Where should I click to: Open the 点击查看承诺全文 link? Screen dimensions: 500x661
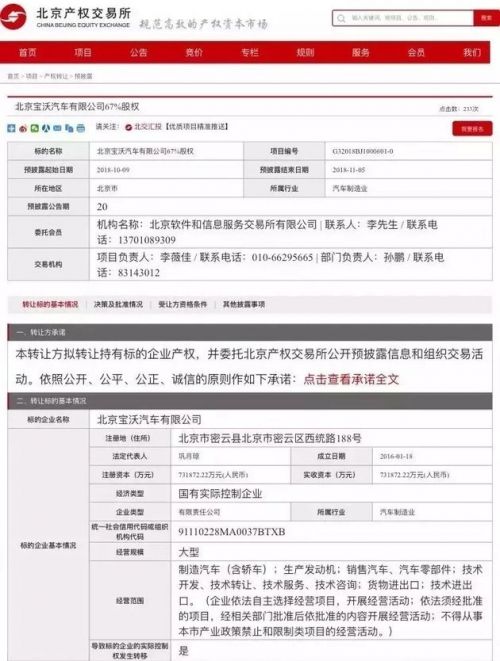(x=351, y=379)
